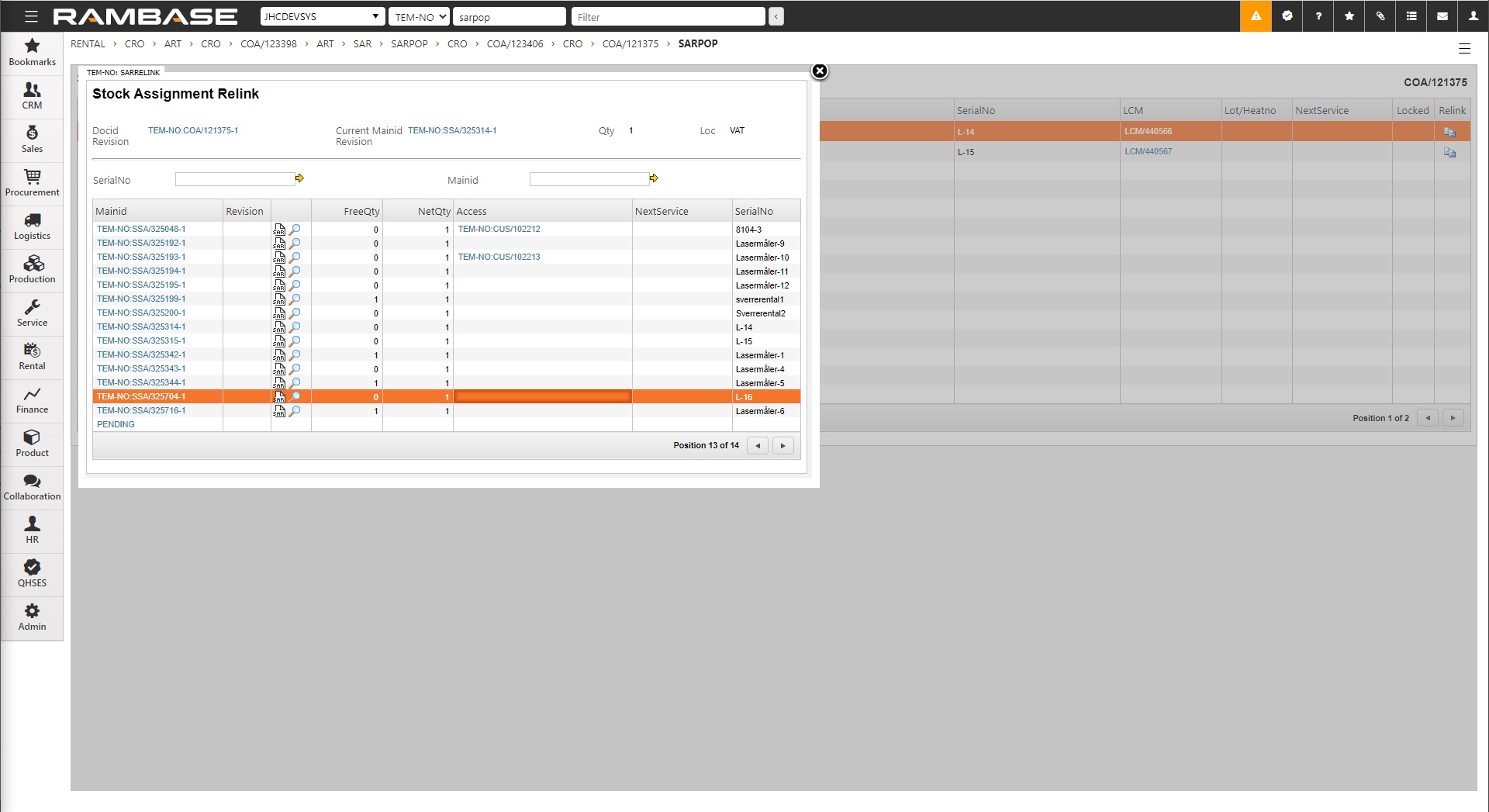This screenshot has height=812, width=1489.
Task: Open the Bookmarks sidebar module
Action: 32,52
